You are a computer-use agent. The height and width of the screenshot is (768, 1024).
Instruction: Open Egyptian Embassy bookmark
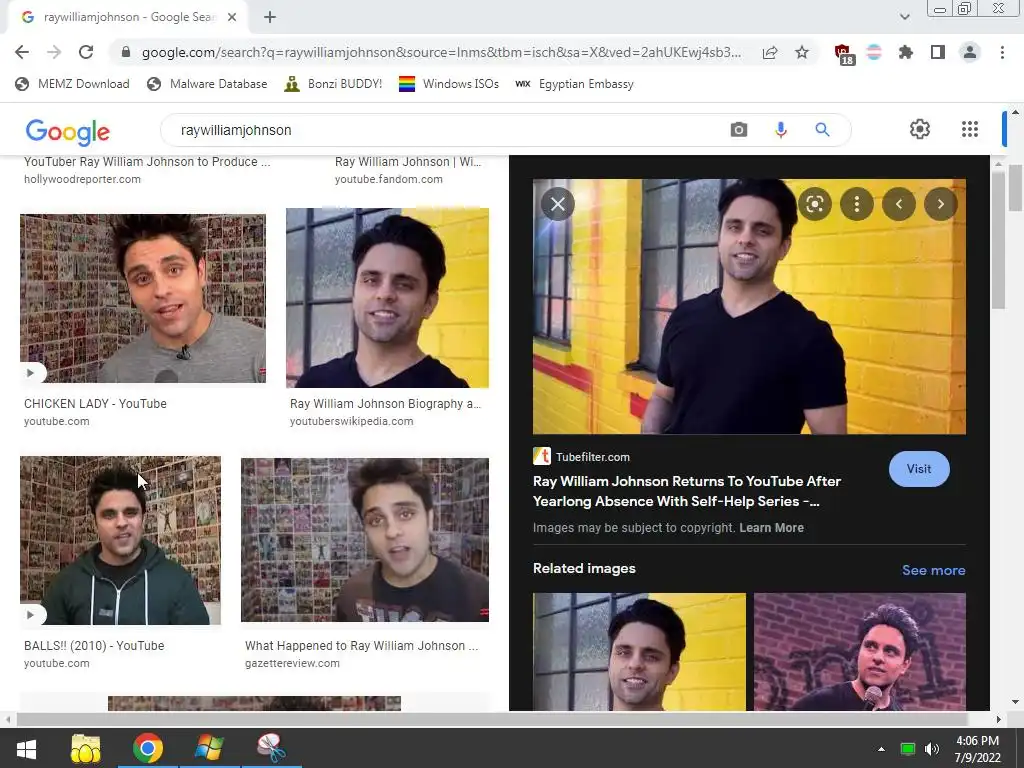point(575,84)
